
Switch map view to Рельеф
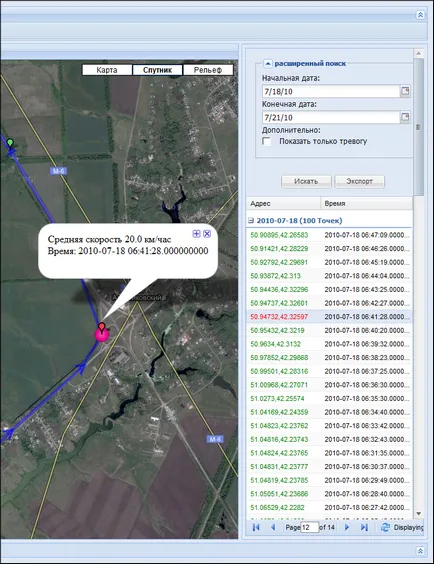click(x=208, y=70)
